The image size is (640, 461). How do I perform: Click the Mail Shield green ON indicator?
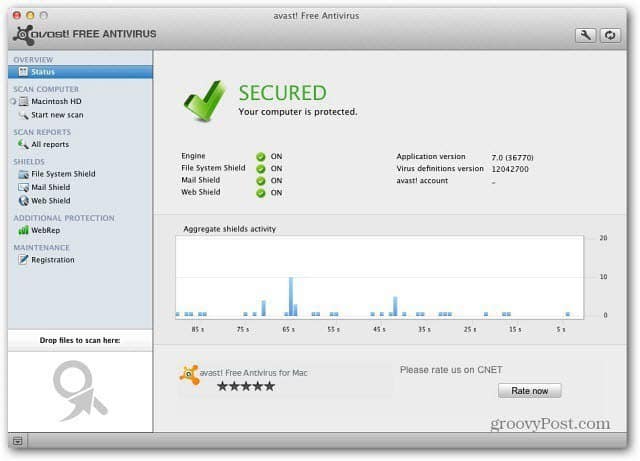pyautogui.click(x=261, y=181)
